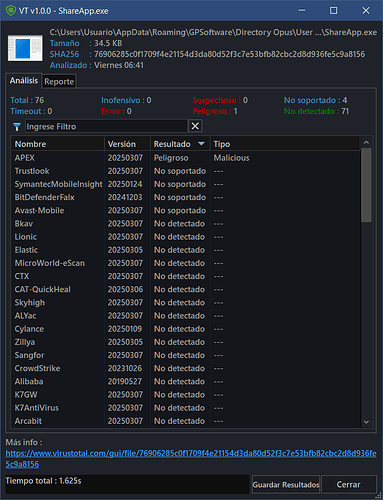Click the Total : 76 counter
The width and height of the screenshot is (383, 500).
click(x=27, y=100)
